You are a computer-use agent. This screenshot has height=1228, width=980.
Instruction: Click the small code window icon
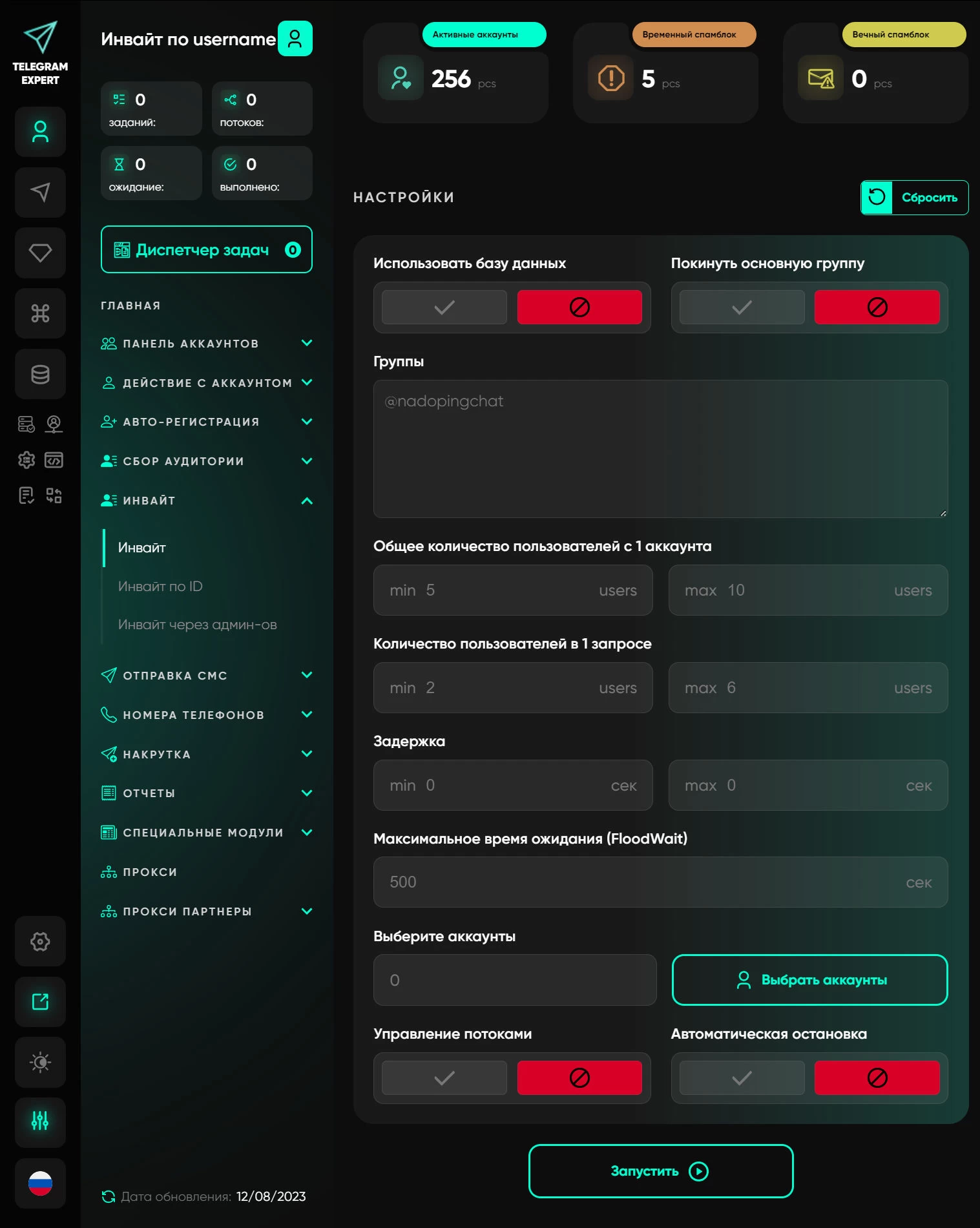54,460
